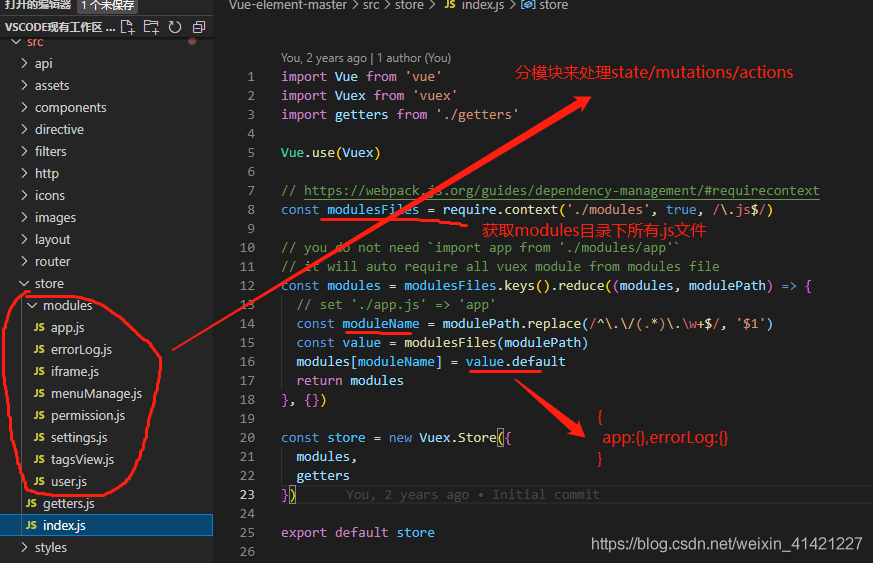Click the JS icon beside iframe.js
The image size is (873, 563).
tap(39, 371)
